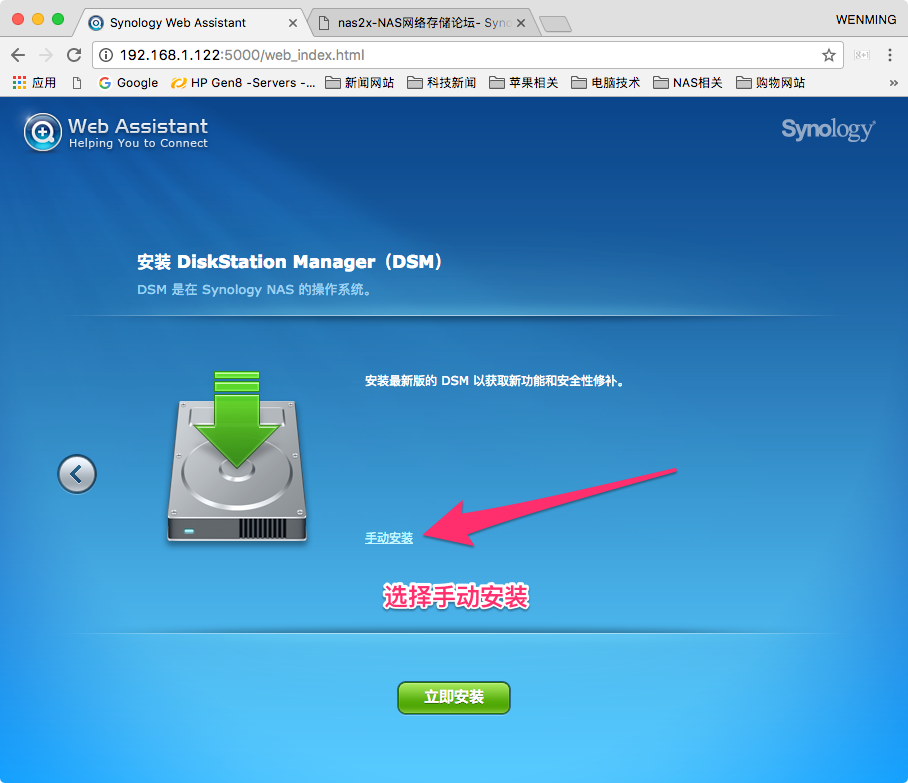Switch to the nas2x NAS forum tab
The image size is (908, 783).
point(422,22)
